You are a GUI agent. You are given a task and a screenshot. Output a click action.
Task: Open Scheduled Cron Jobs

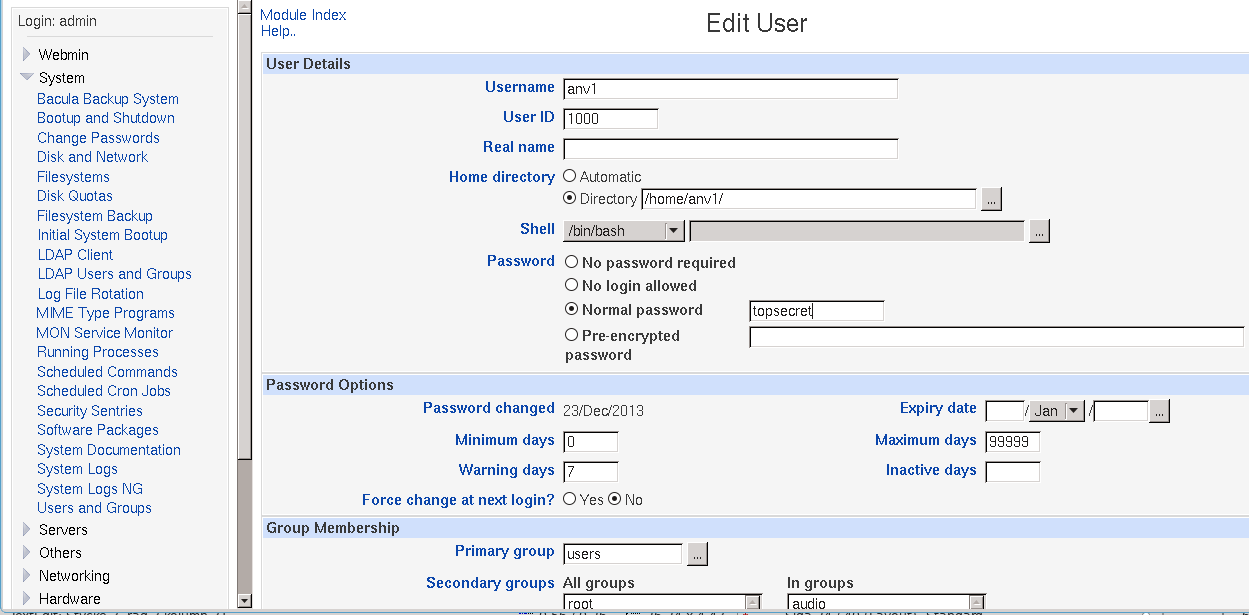104,391
